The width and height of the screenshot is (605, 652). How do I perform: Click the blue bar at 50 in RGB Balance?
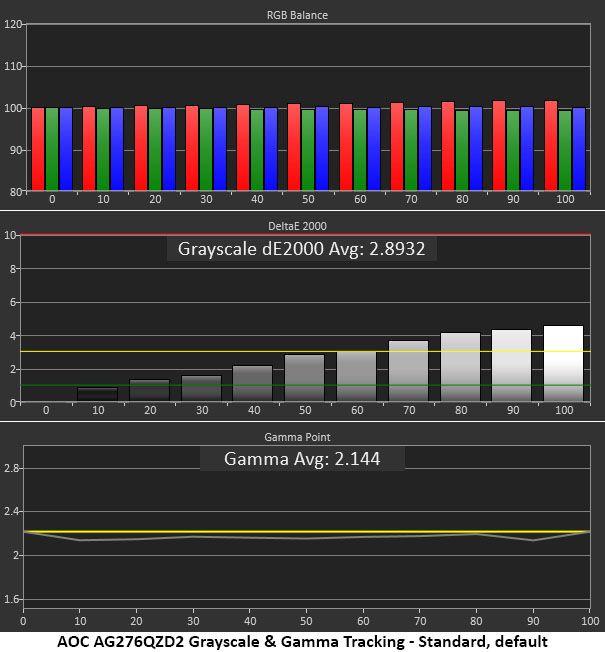[x=322, y=148]
